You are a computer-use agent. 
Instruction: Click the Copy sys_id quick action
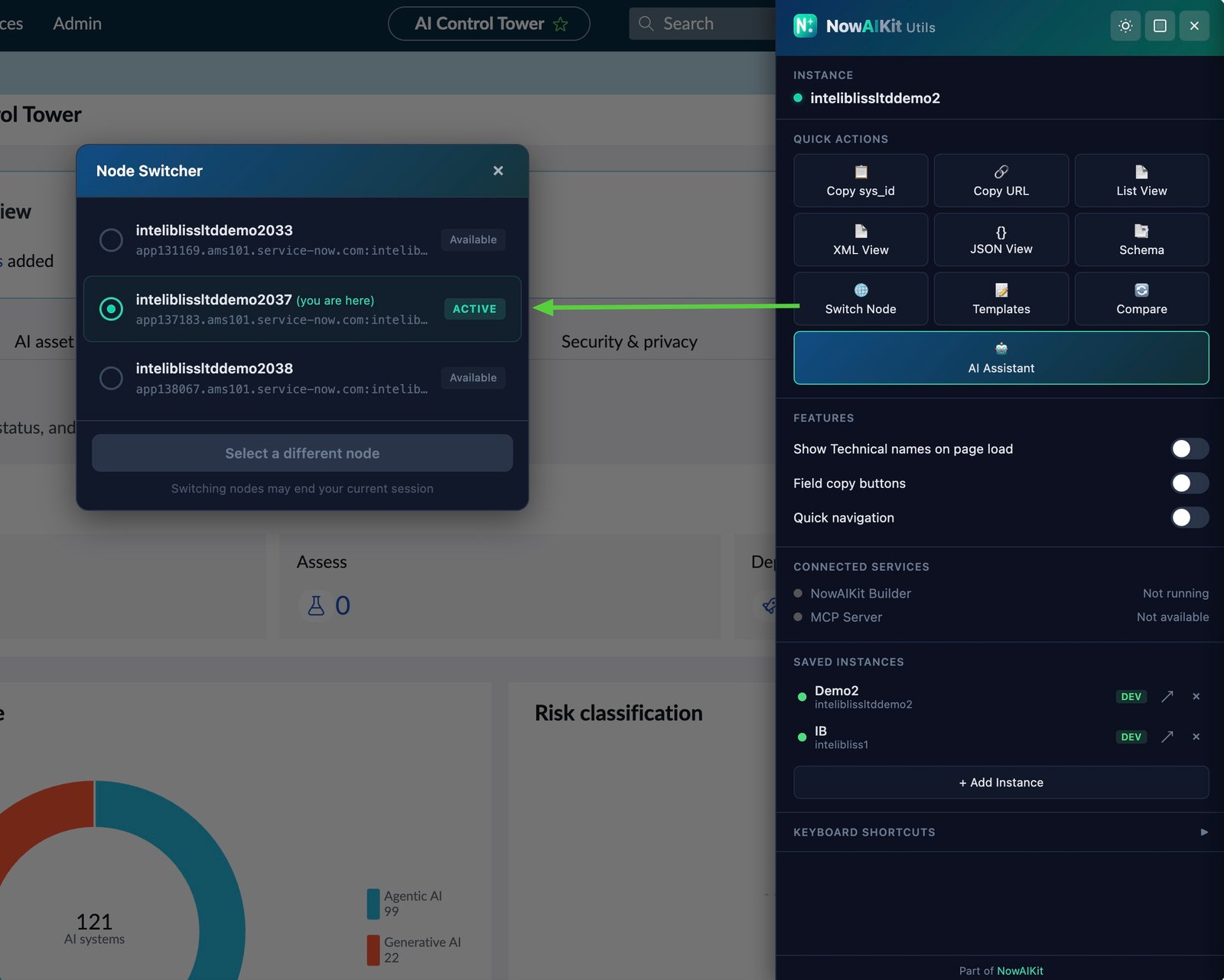[x=861, y=181]
